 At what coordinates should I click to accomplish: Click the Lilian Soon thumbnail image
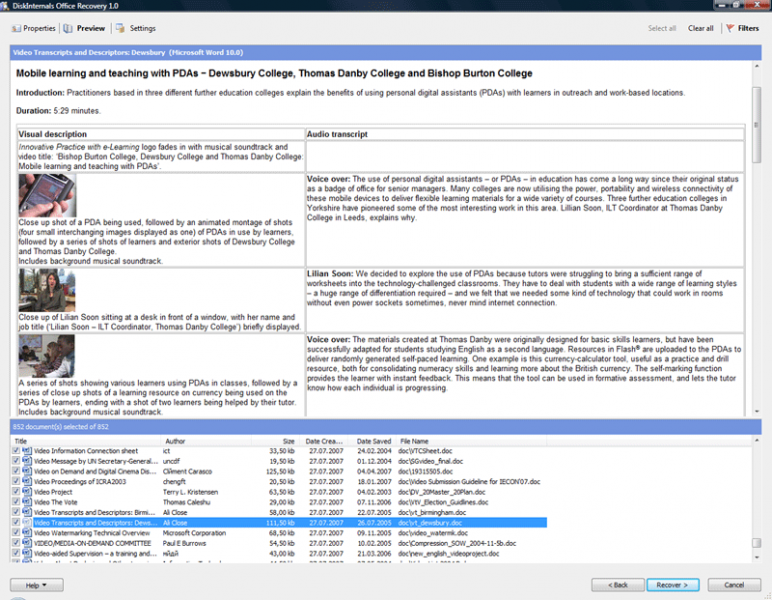(x=47, y=290)
